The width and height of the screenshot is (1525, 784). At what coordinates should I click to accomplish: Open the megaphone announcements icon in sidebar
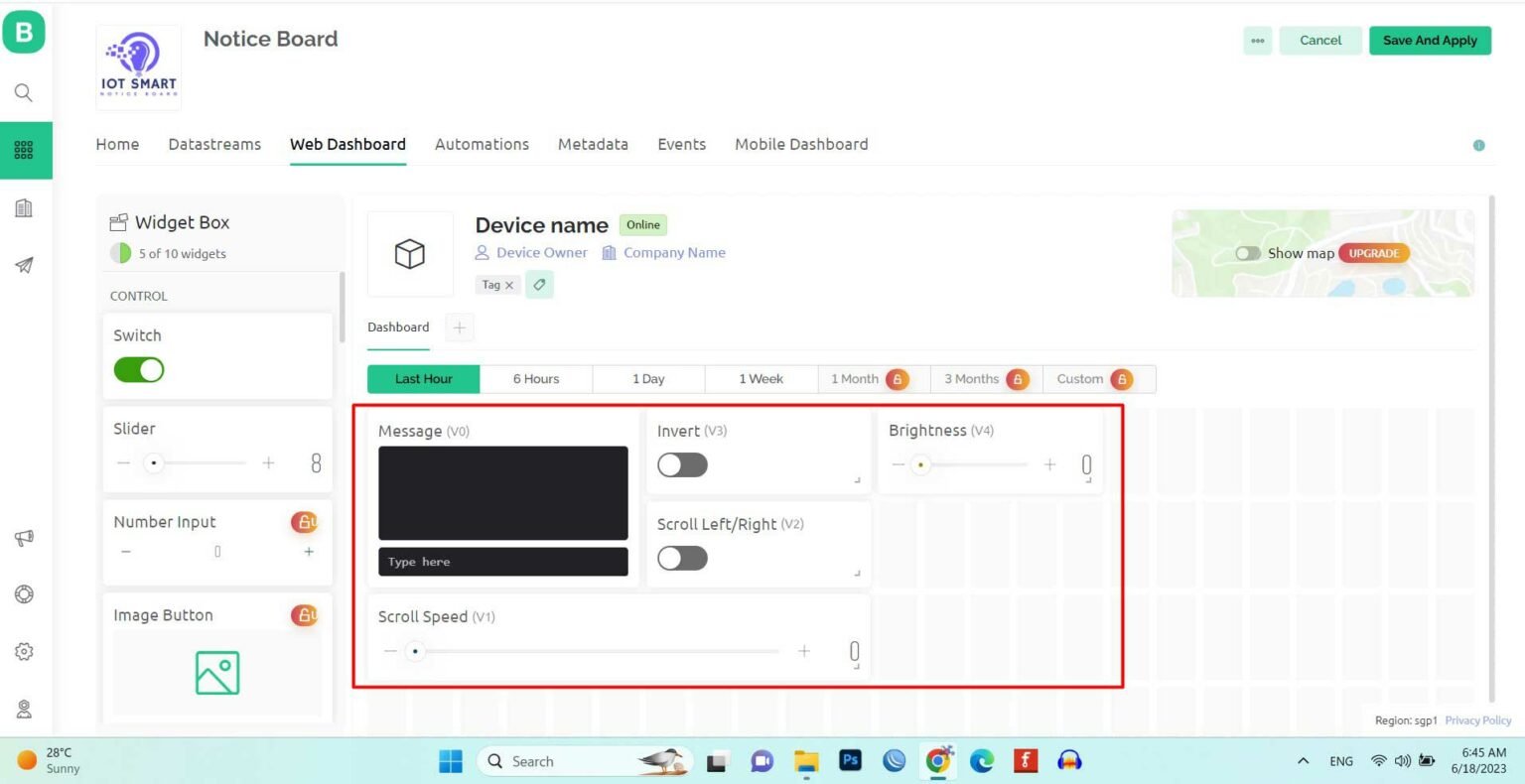24,537
